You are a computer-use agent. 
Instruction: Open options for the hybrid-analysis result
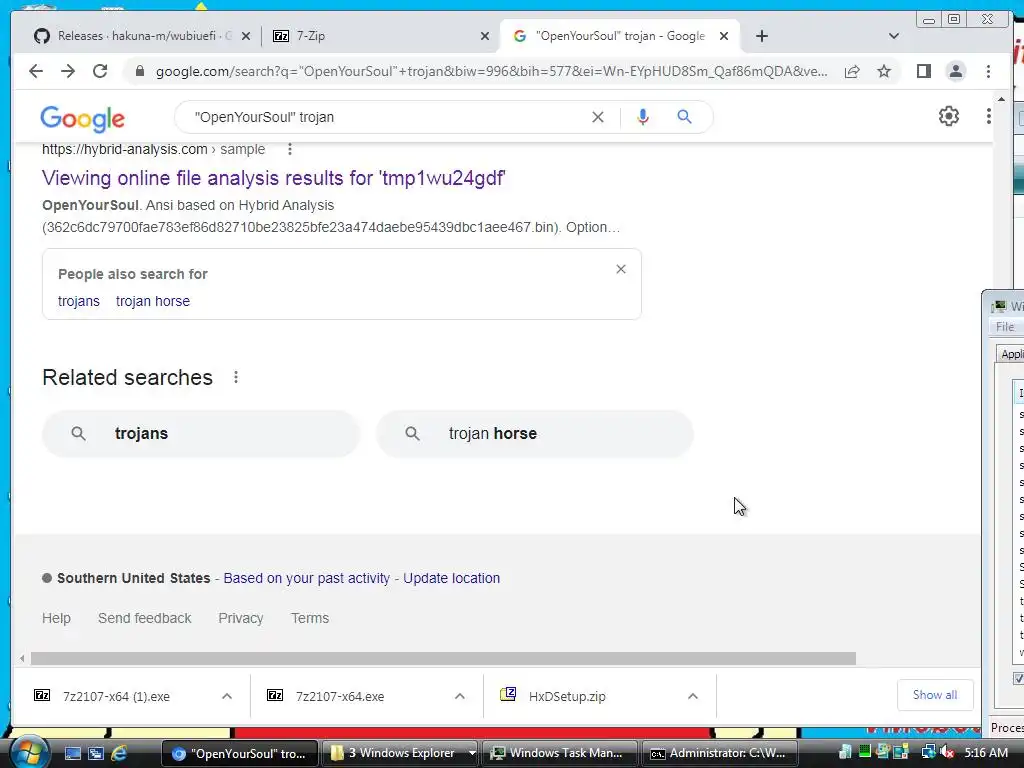click(x=290, y=150)
